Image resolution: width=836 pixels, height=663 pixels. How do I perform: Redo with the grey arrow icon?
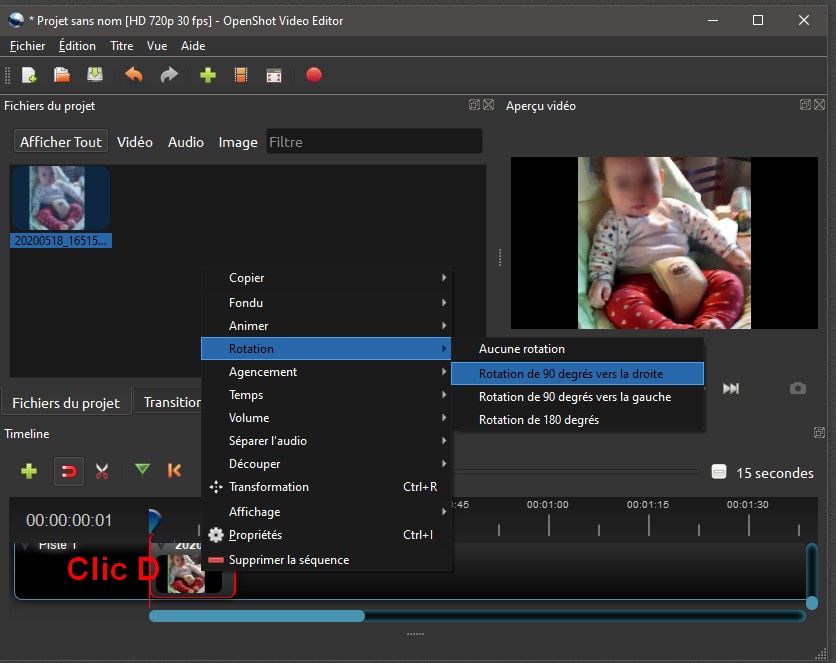(x=169, y=75)
